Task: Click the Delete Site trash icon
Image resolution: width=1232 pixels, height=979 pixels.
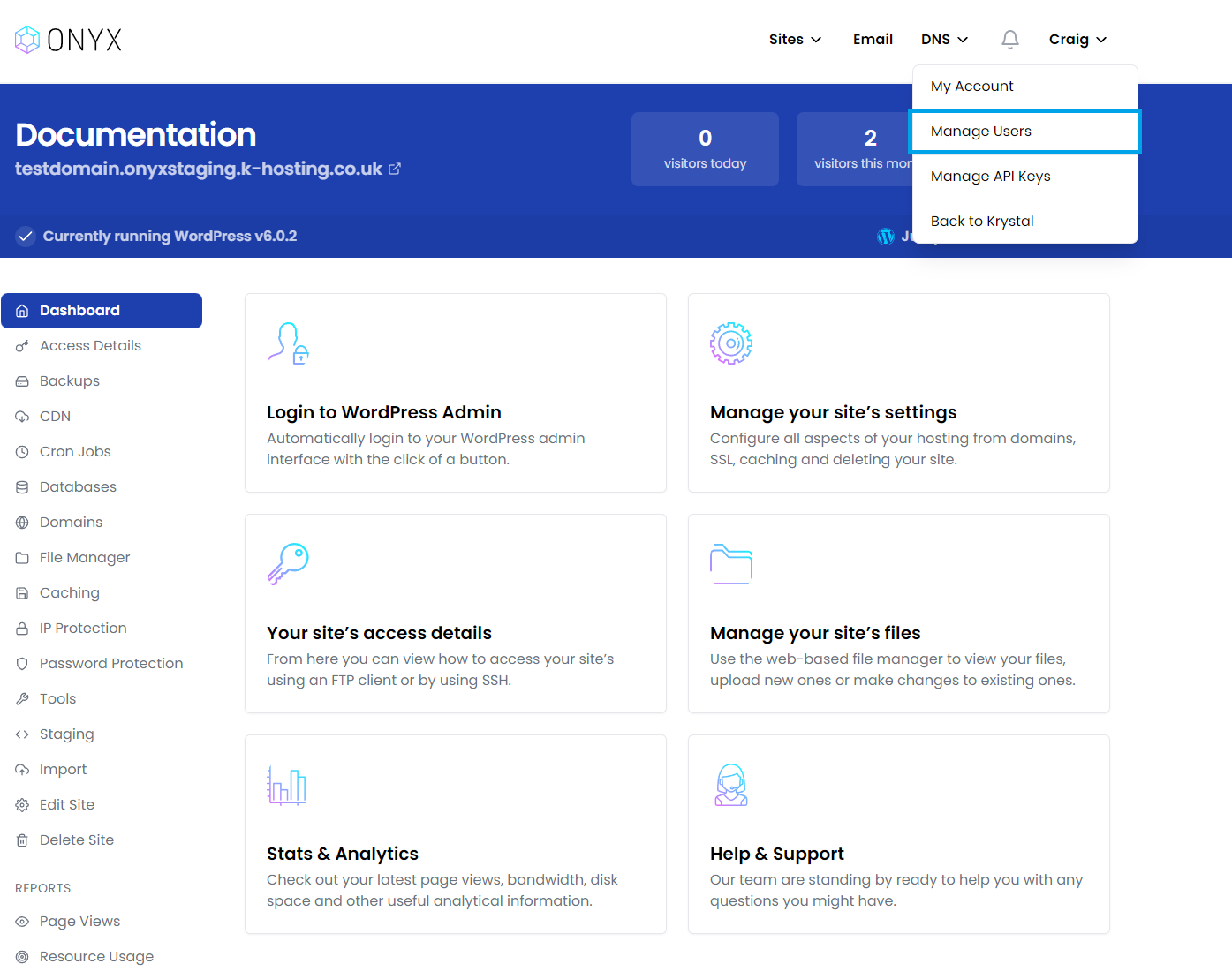Action: (22, 840)
